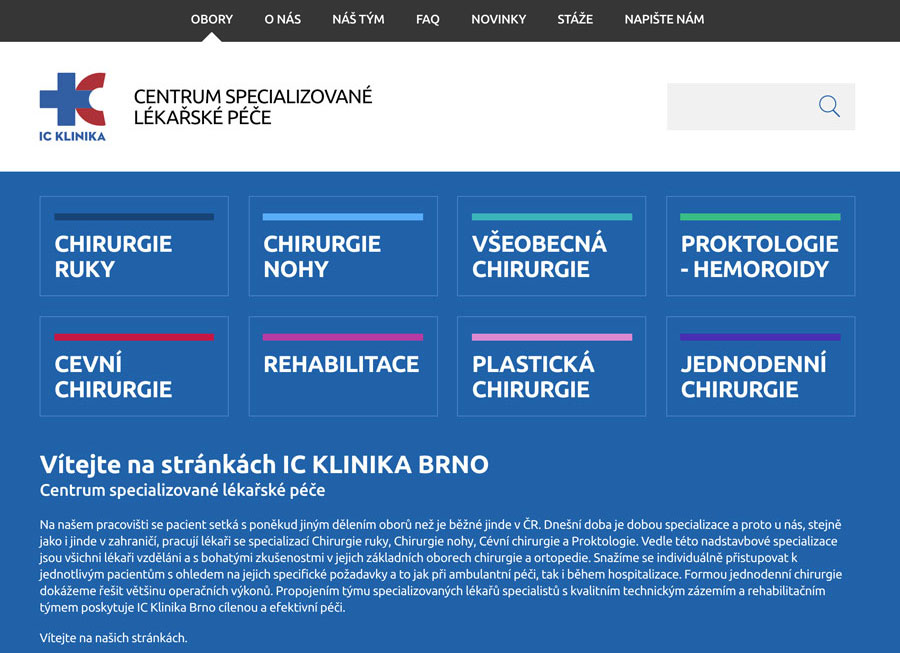Open the OBORY menu item
Screen dimensions: 900x653
coord(212,20)
